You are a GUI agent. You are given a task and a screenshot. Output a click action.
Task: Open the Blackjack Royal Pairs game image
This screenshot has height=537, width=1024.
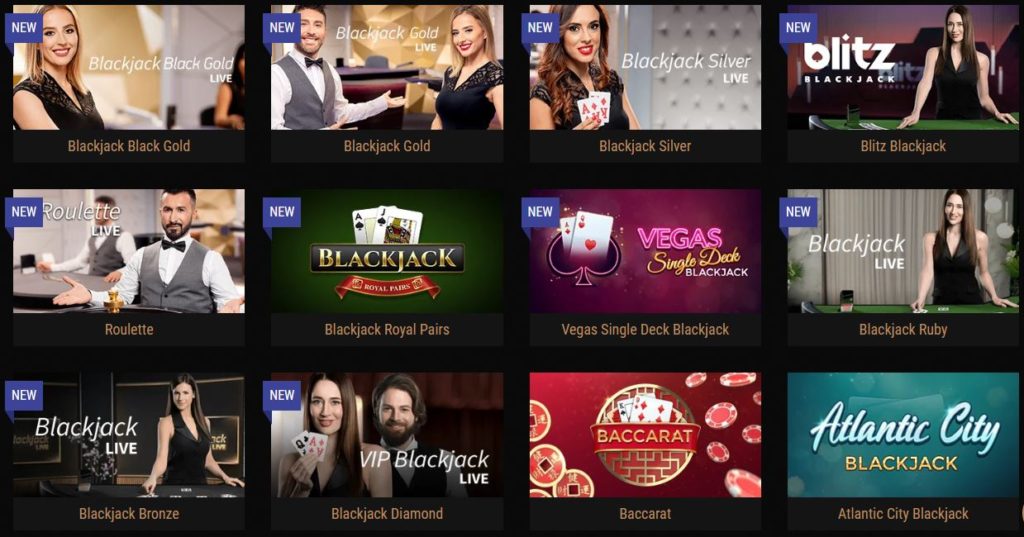pyautogui.click(x=387, y=252)
